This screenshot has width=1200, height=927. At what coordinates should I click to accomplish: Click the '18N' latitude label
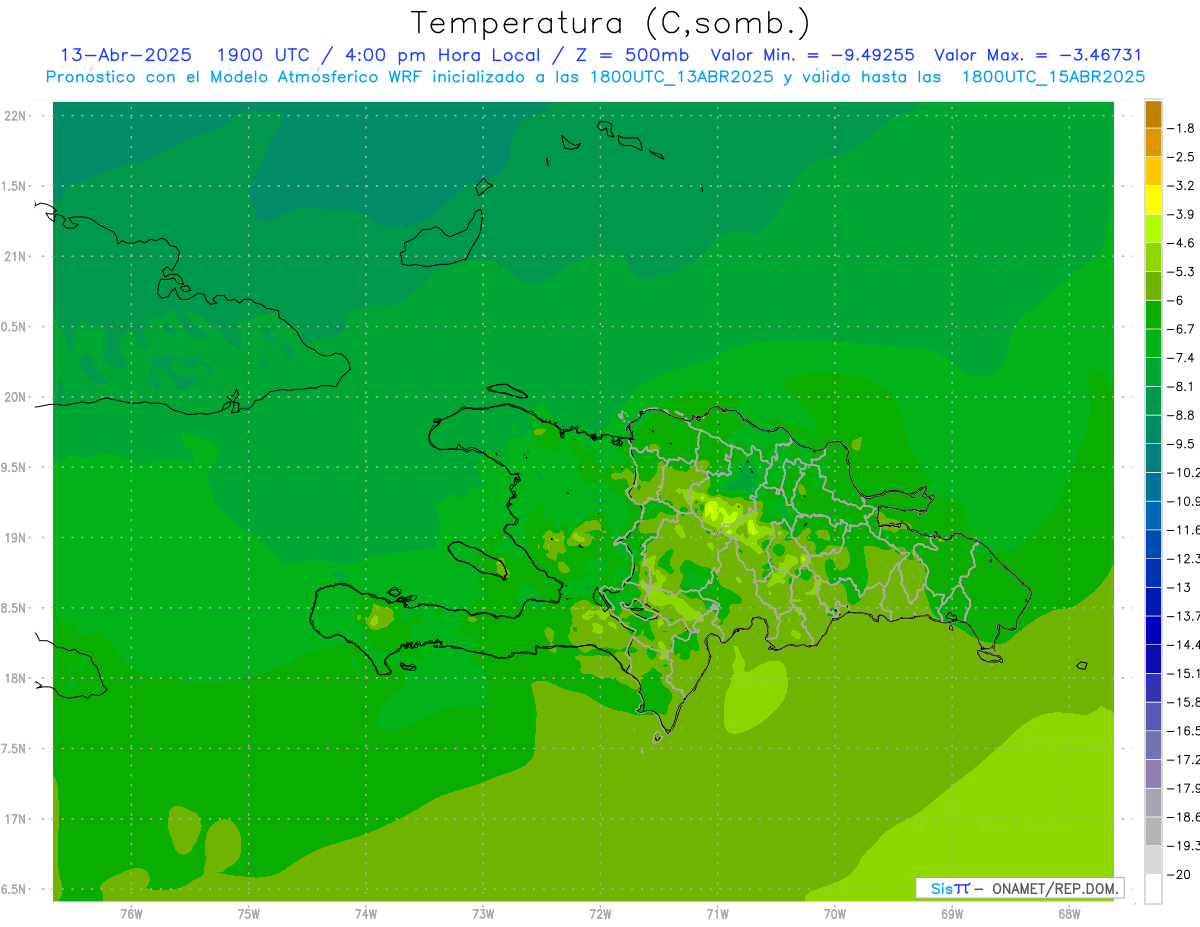(x=15, y=678)
